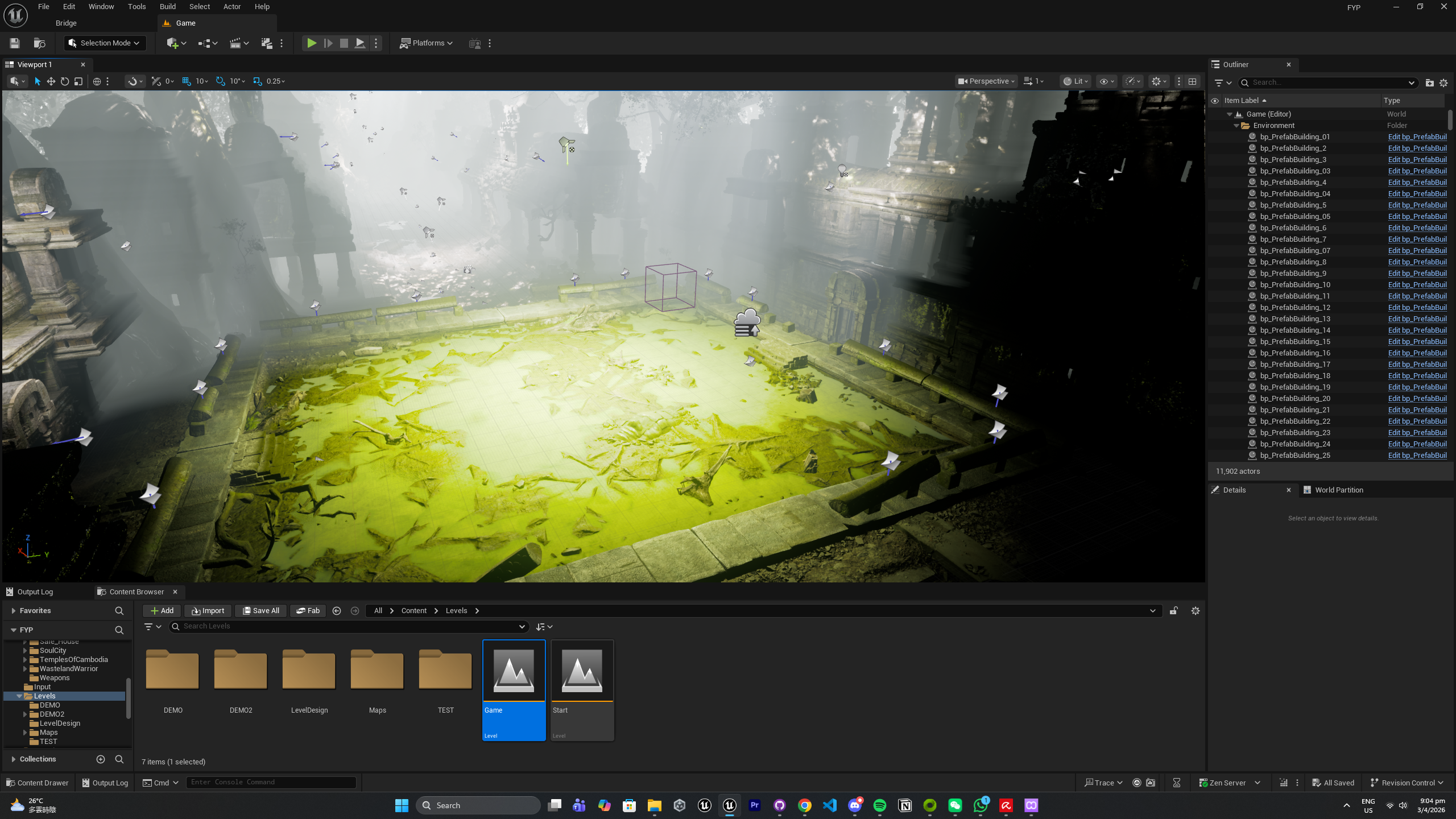Select the rotate gizmo tool

tap(65, 81)
